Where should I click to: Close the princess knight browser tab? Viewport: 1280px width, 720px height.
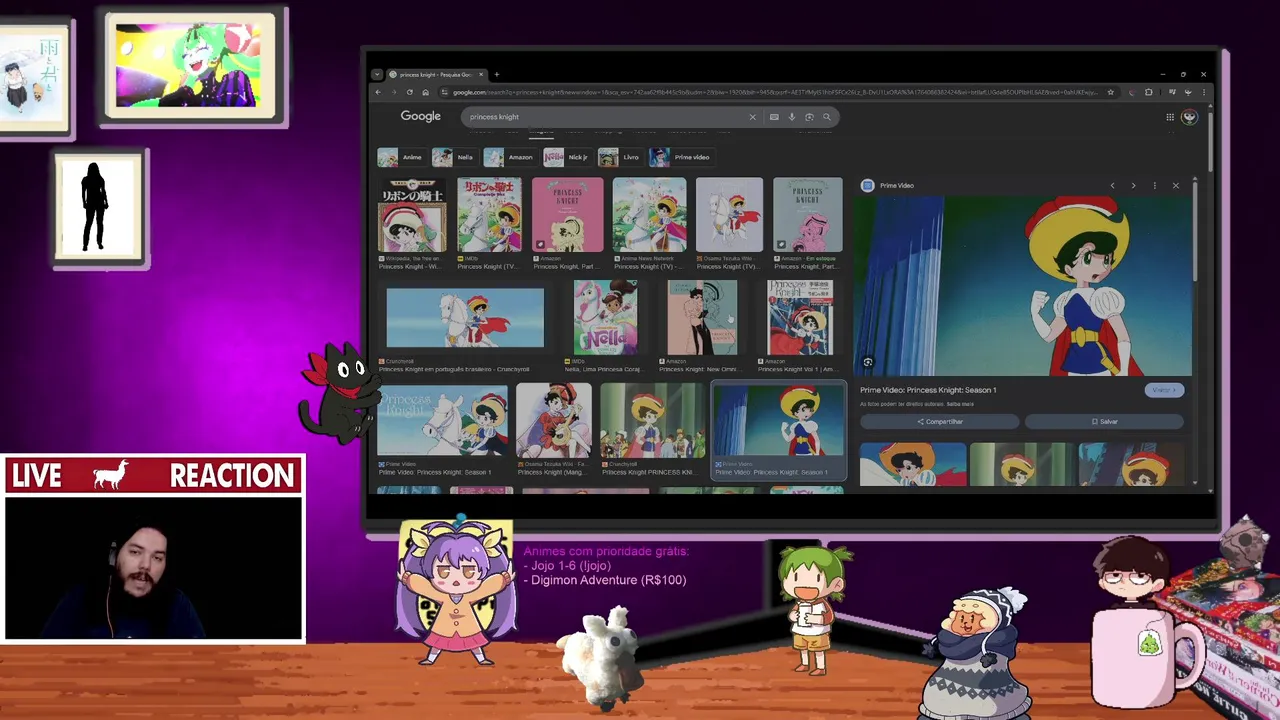click(481, 74)
